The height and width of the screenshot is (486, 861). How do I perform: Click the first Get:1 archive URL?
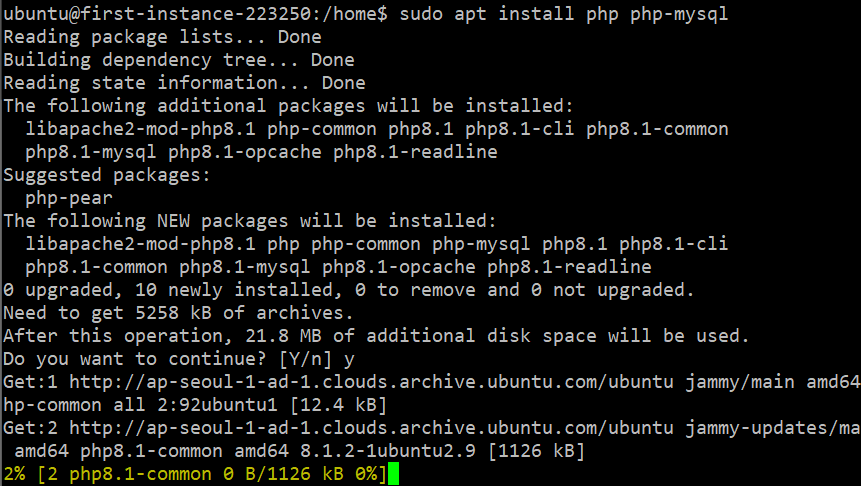(x=371, y=382)
